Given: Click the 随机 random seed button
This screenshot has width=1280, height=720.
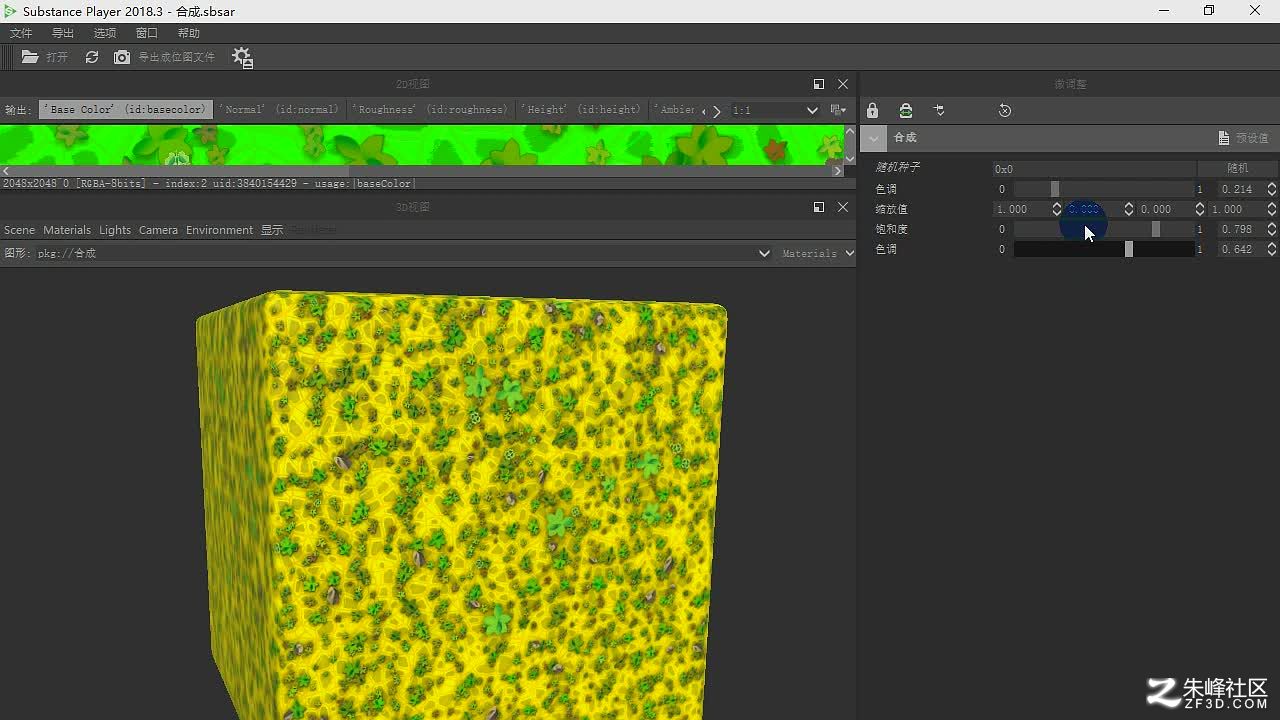Looking at the screenshot, I should pyautogui.click(x=1237, y=169).
